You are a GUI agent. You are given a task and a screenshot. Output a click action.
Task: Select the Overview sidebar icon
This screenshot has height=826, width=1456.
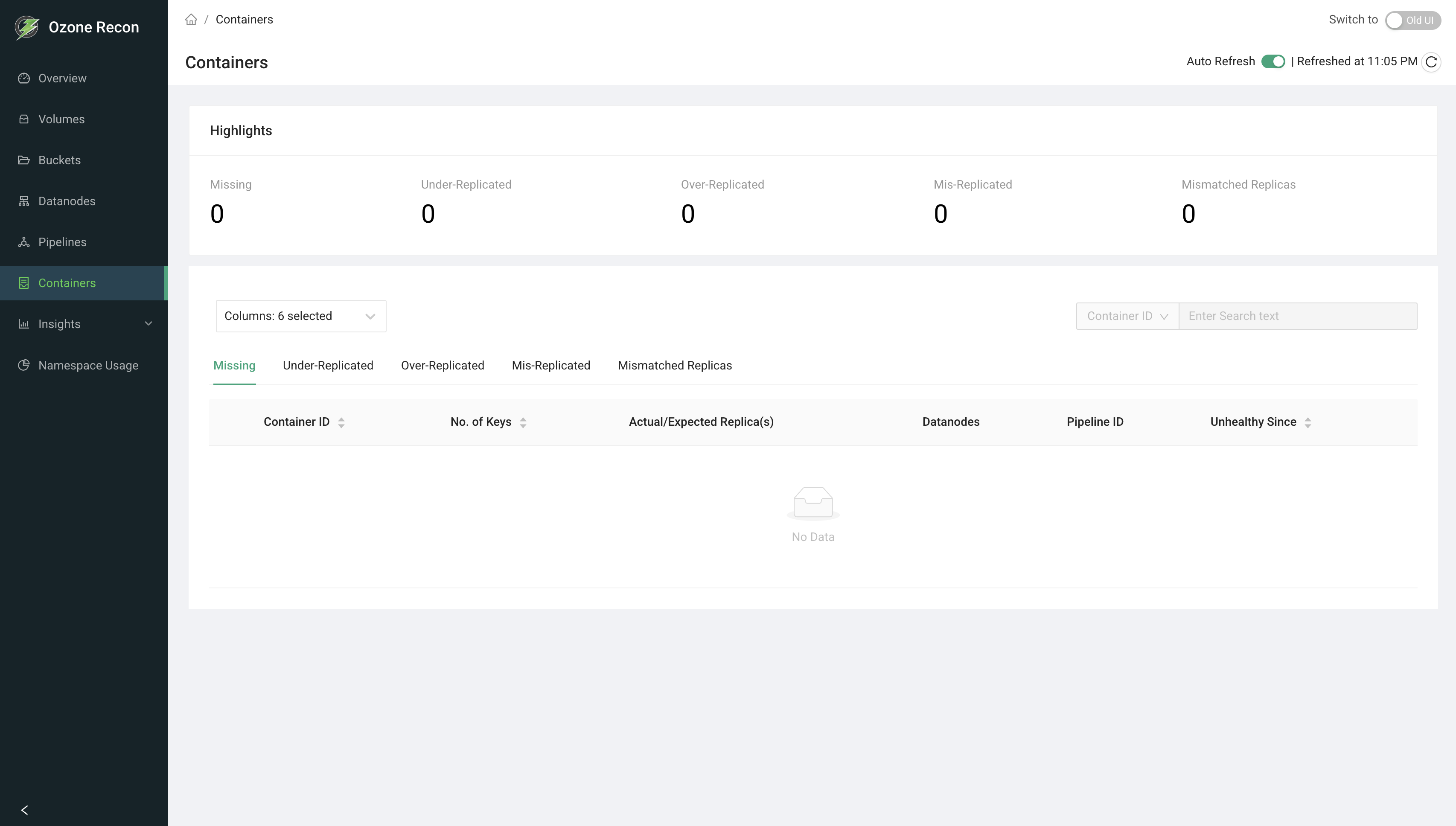pos(24,78)
